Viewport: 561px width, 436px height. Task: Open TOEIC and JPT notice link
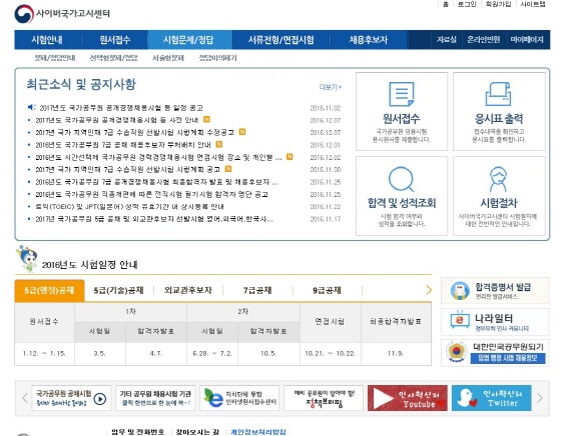130,207
